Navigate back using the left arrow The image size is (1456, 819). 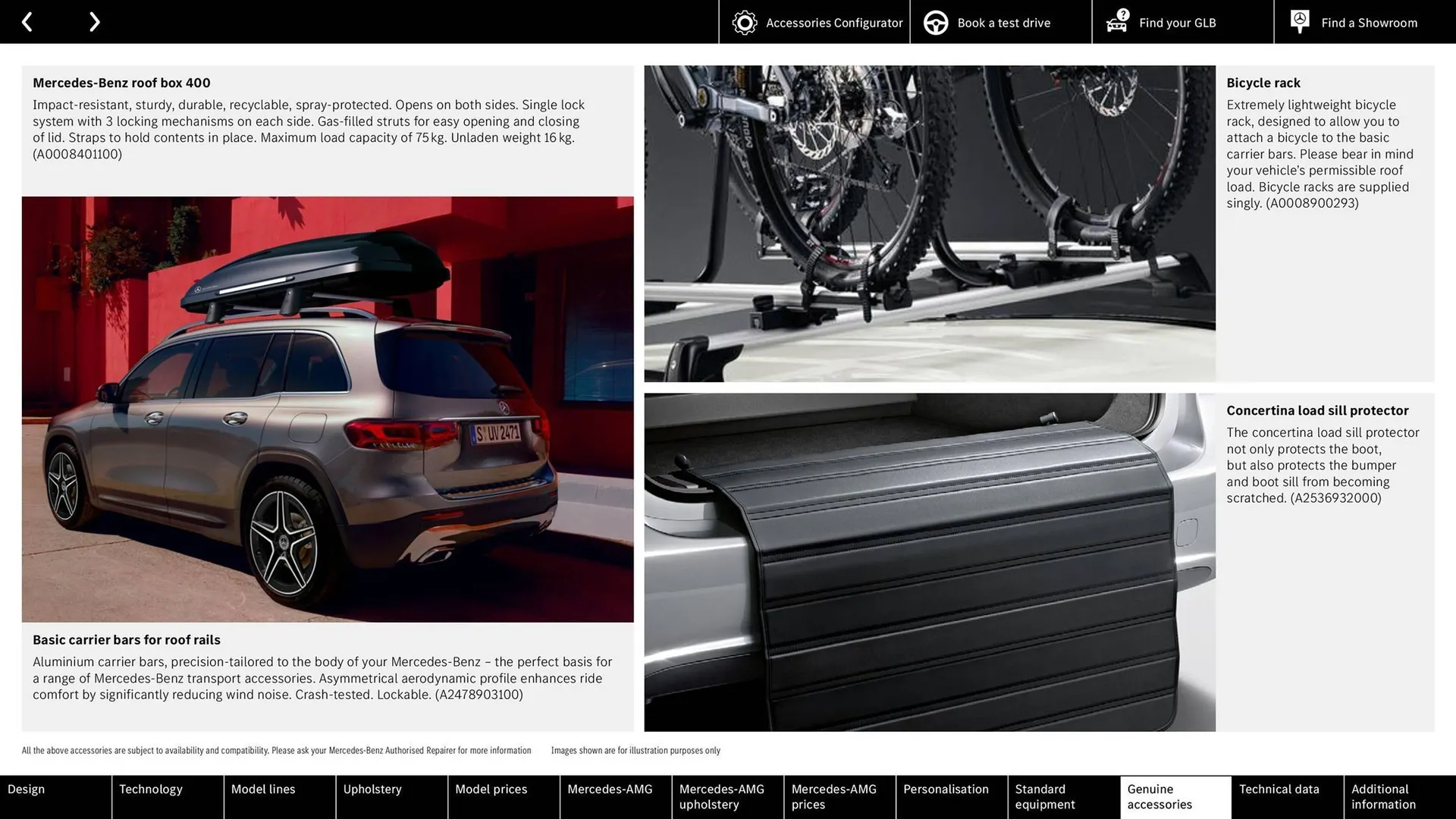point(27,21)
